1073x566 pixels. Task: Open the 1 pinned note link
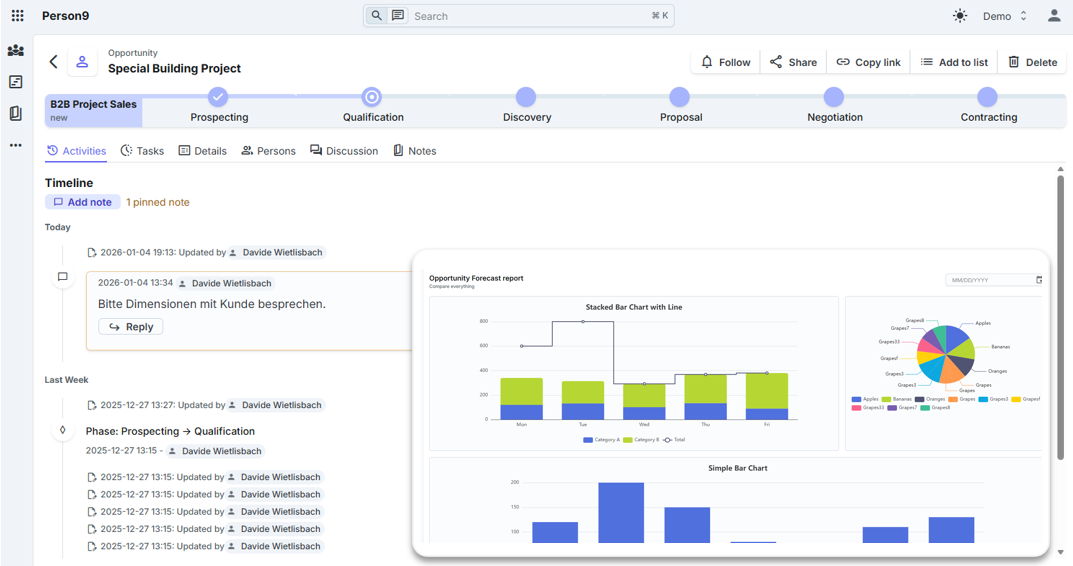(157, 202)
